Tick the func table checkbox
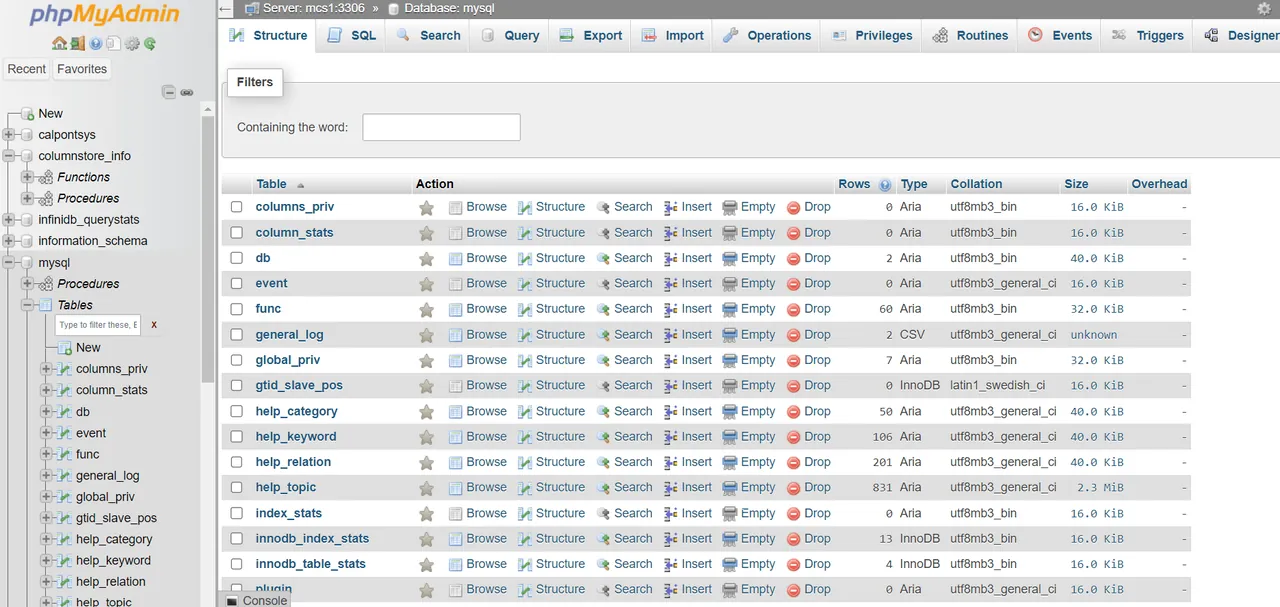This screenshot has height=607, width=1280. pos(237,309)
